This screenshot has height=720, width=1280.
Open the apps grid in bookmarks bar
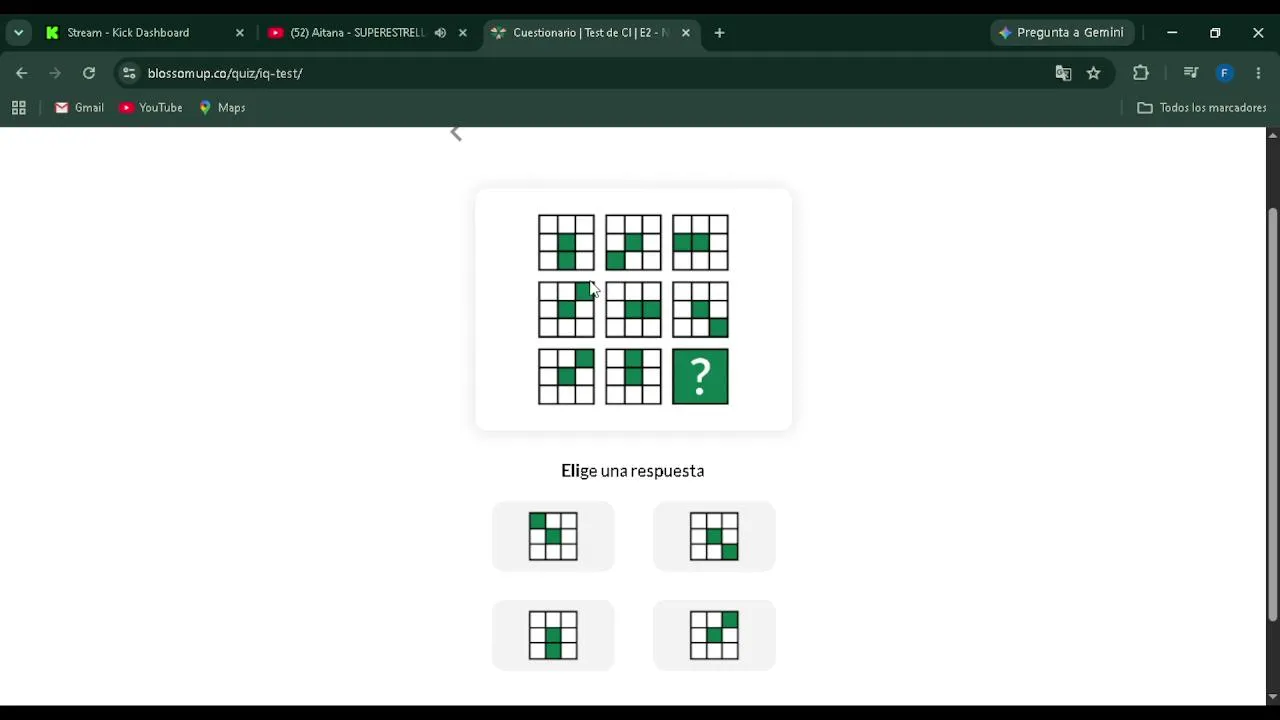pos(18,108)
